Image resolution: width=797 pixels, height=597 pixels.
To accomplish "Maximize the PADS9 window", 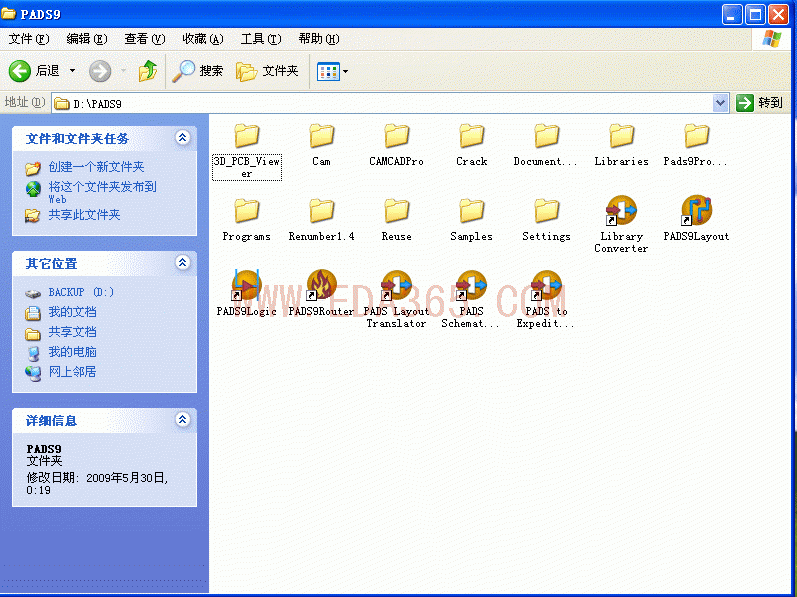I will (x=755, y=15).
